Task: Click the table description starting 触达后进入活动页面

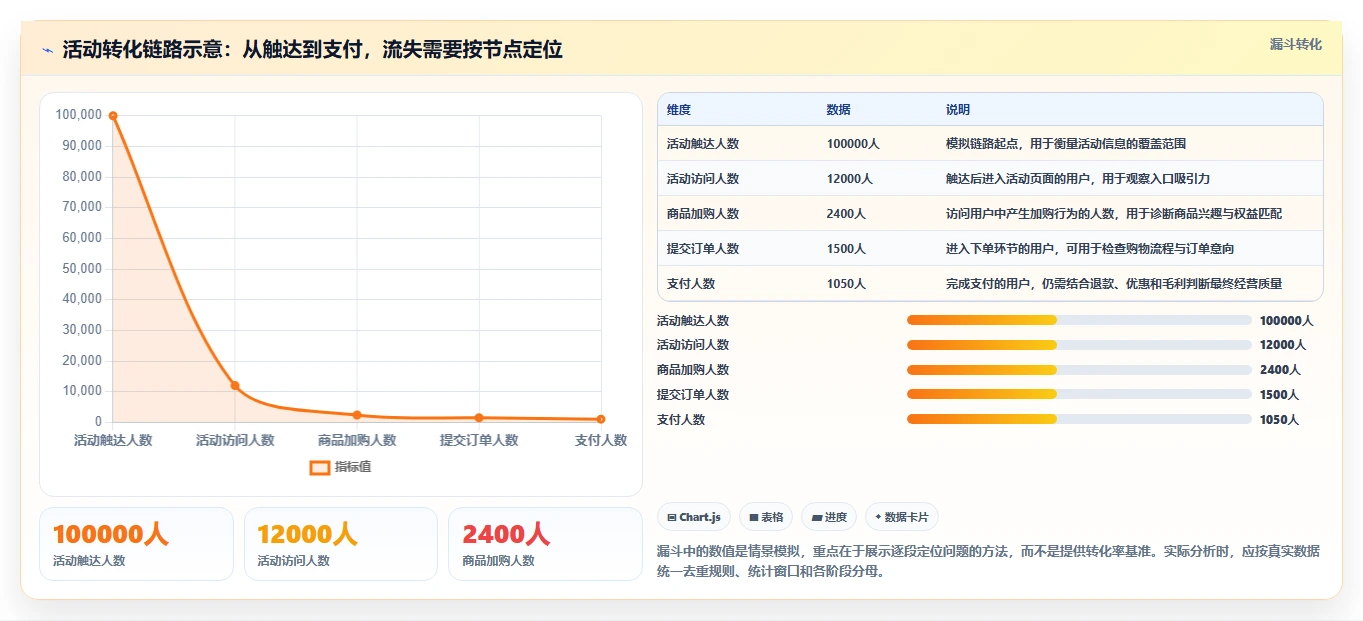Action: (x=1078, y=179)
